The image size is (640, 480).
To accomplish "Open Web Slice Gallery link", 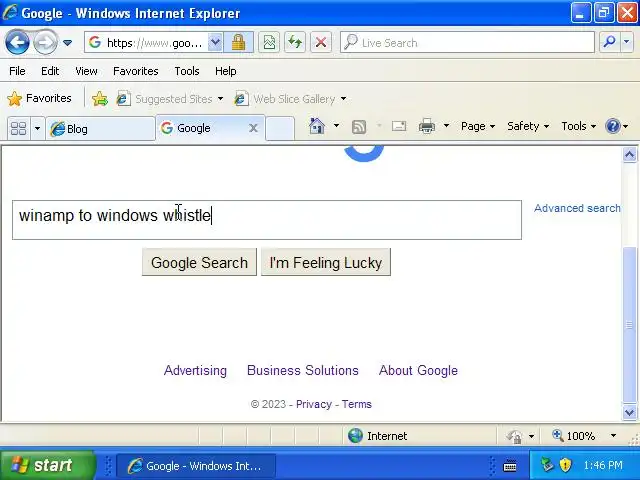I will tap(290, 99).
